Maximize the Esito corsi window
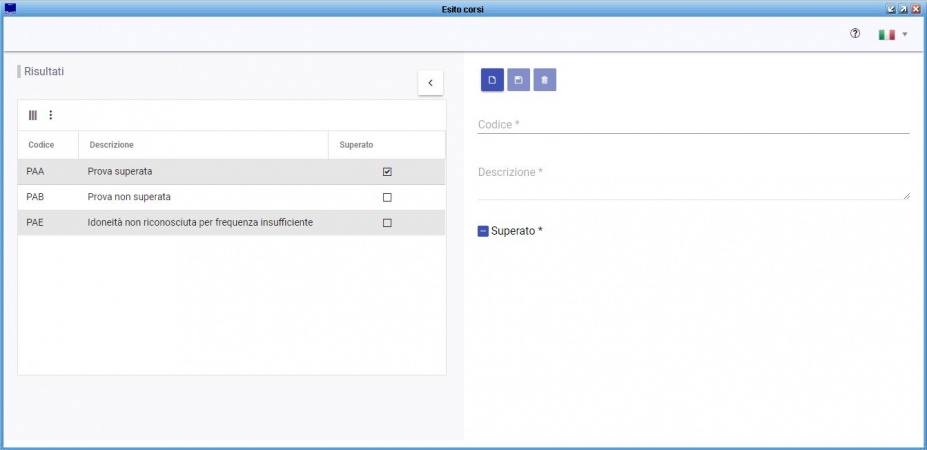Image resolution: width=927 pixels, height=450 pixels. (903, 9)
